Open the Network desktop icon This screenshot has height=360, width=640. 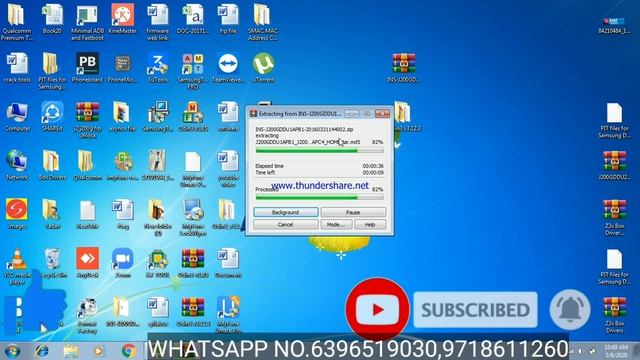click(x=17, y=165)
